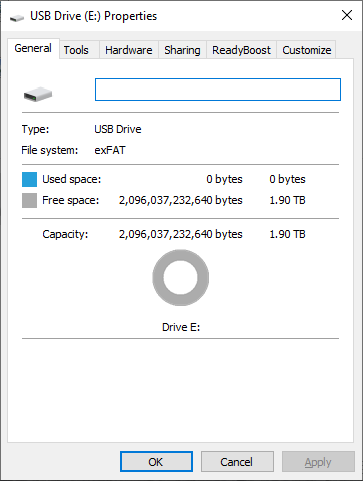Click the drive label input field
This screenshot has height=481, width=363.
click(218, 89)
